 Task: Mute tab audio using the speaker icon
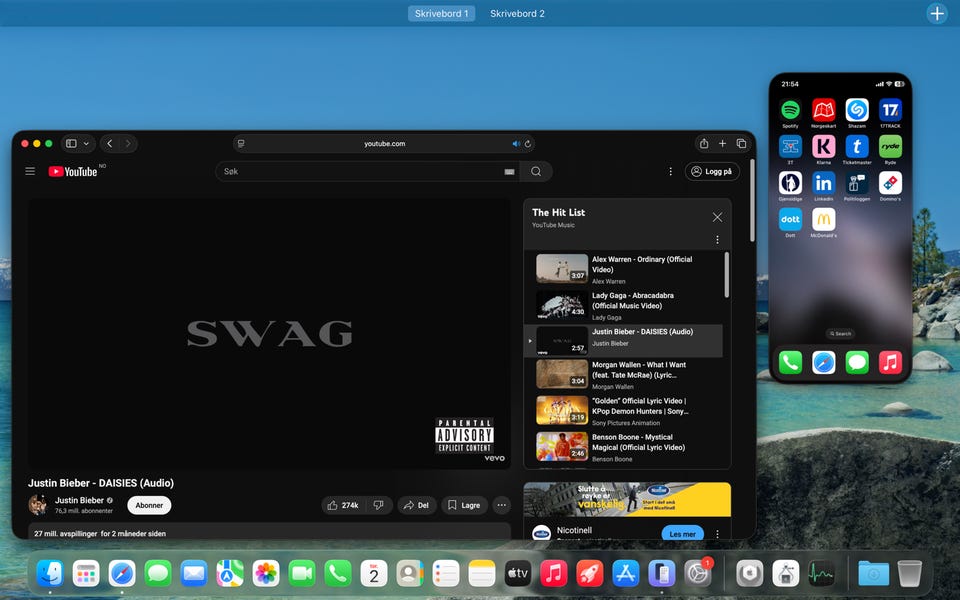[x=516, y=144]
